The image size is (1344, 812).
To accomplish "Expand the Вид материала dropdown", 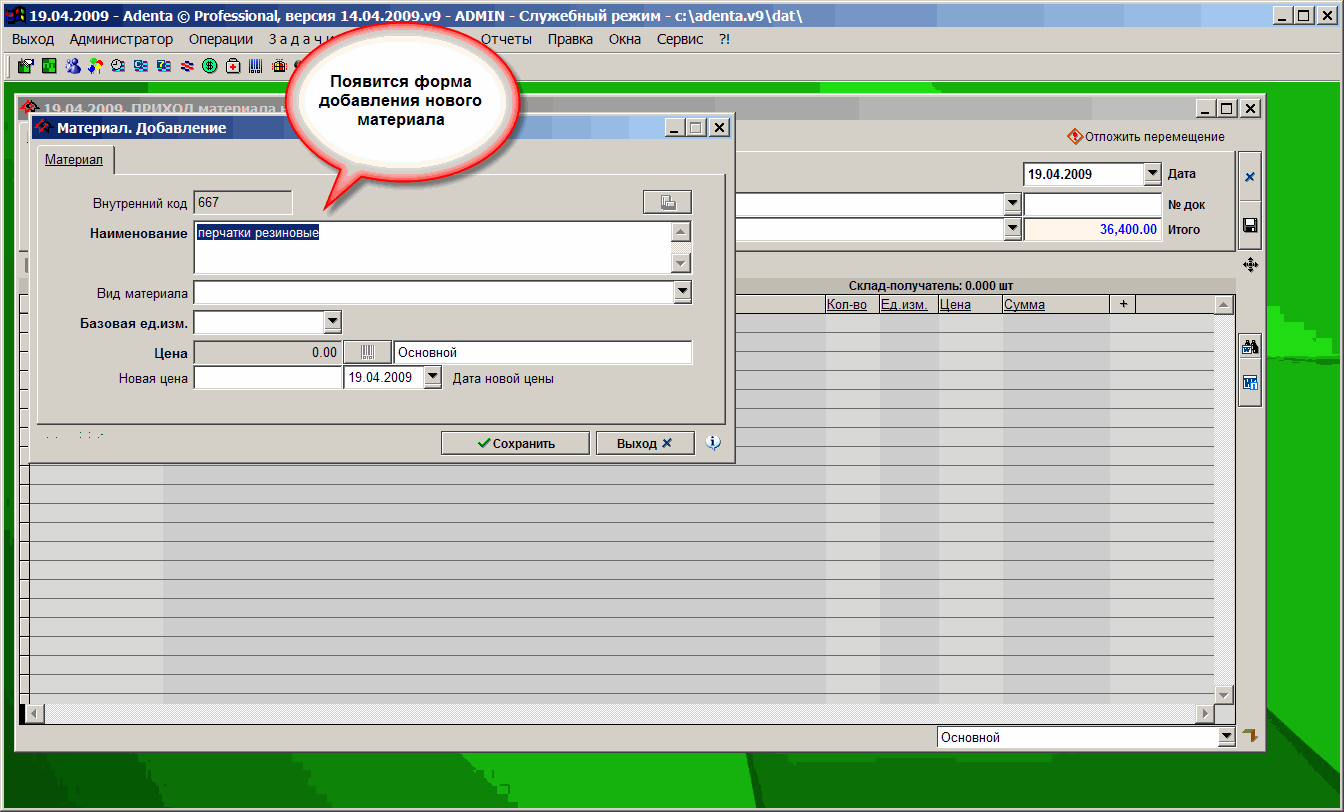I will tap(683, 292).
